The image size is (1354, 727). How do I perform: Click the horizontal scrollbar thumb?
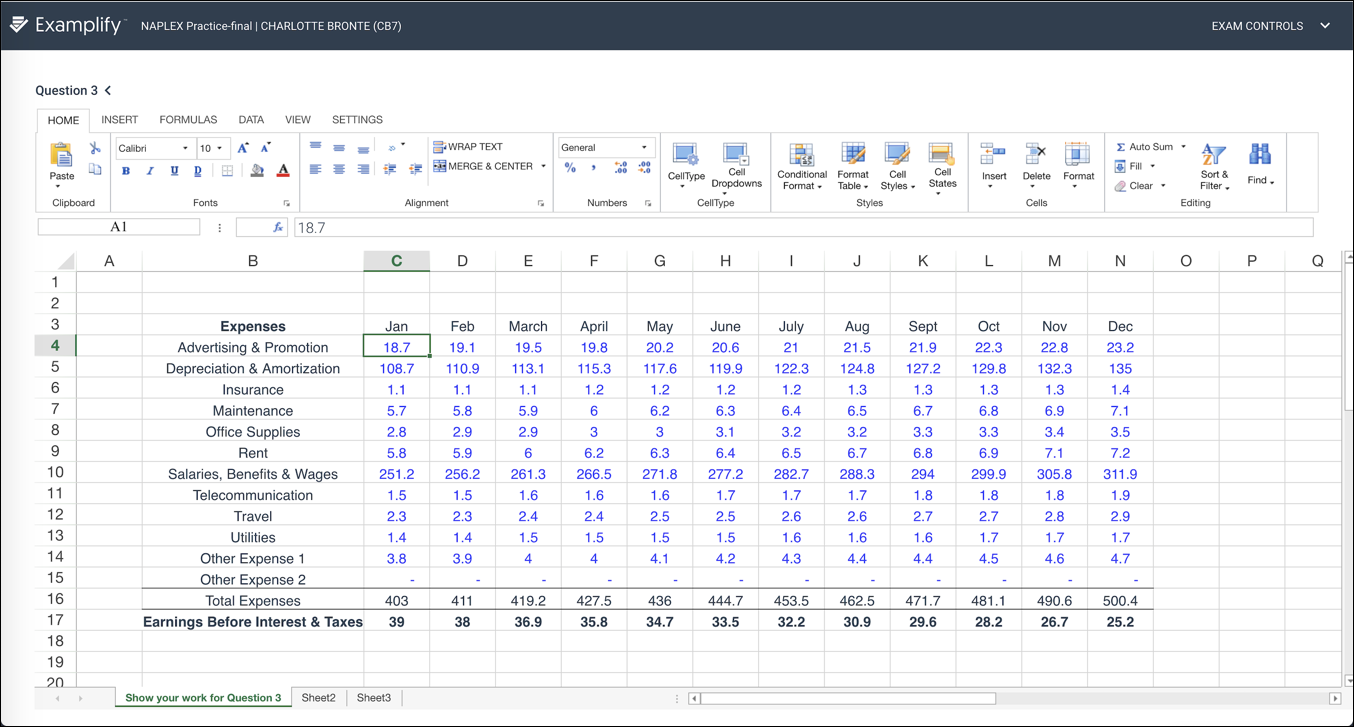point(849,698)
